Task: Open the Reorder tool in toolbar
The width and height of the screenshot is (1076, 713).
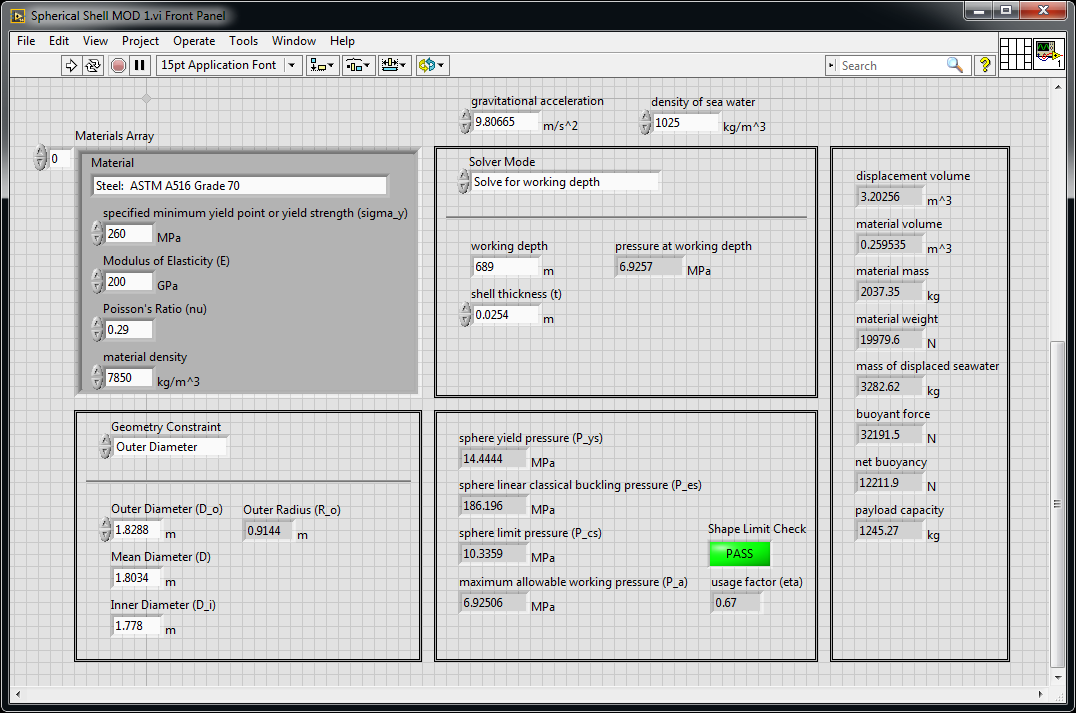Action: (432, 65)
